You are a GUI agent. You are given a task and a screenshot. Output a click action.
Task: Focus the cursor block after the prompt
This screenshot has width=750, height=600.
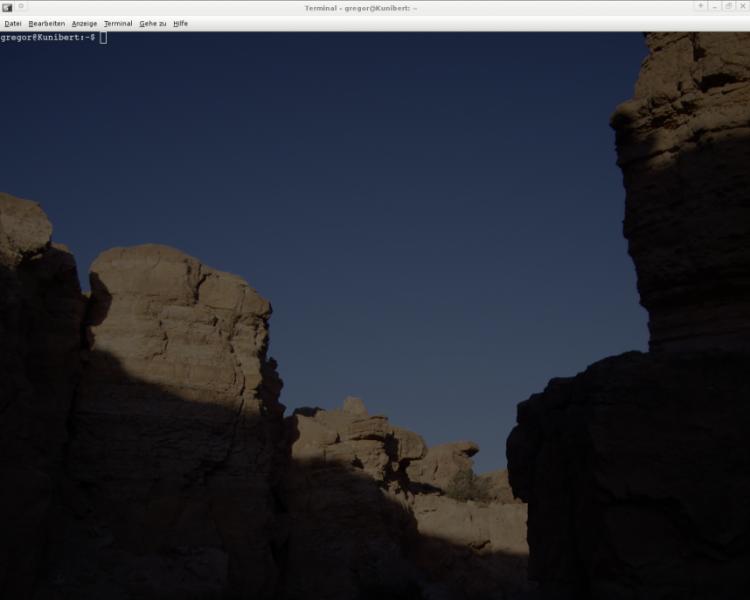(103, 37)
